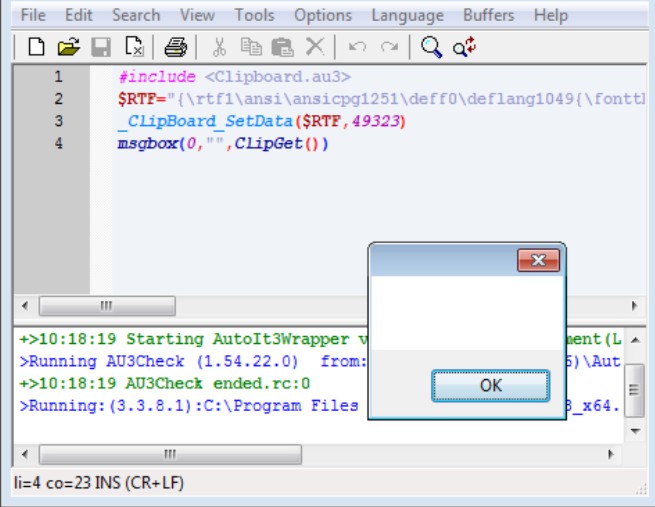Open the Language menu

pyautogui.click(x=407, y=15)
